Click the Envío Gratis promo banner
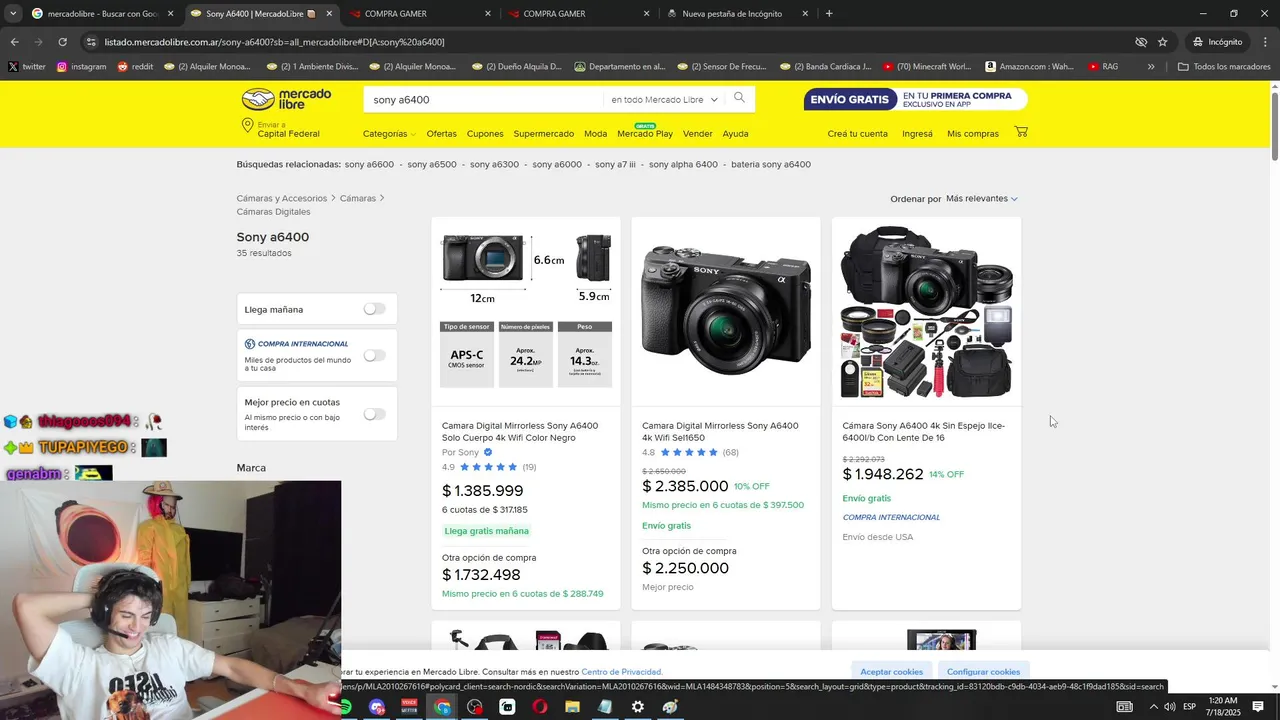The image size is (1280, 720). coord(915,99)
